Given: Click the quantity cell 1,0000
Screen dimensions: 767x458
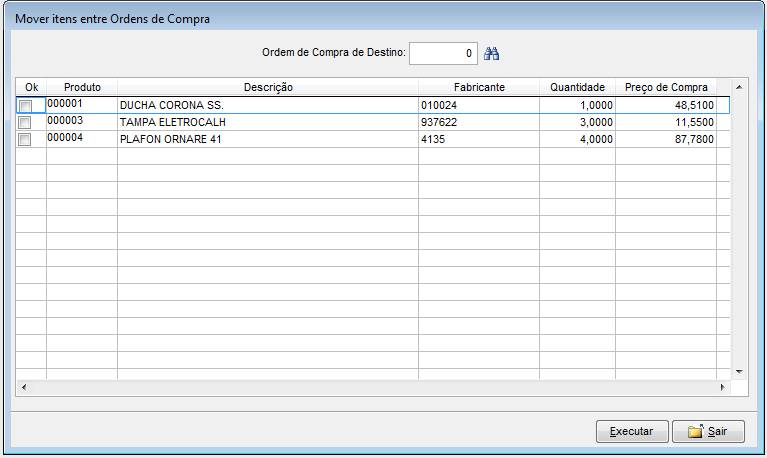Looking at the screenshot, I should click(x=577, y=105).
